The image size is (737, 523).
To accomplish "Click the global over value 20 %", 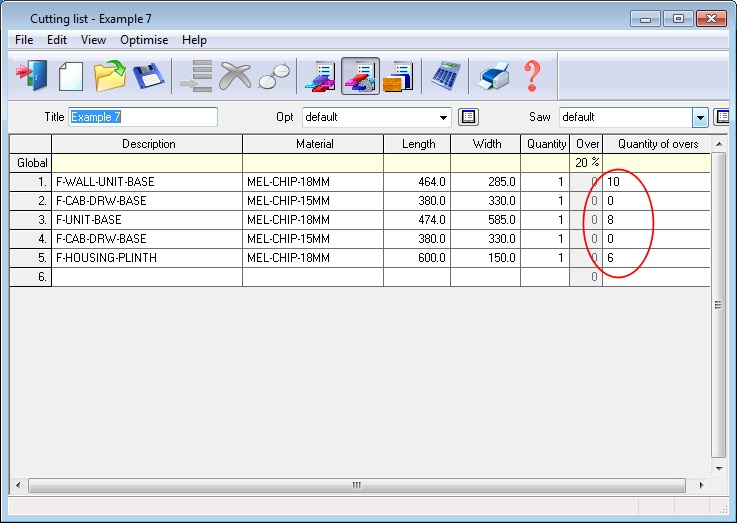I will [x=586, y=163].
